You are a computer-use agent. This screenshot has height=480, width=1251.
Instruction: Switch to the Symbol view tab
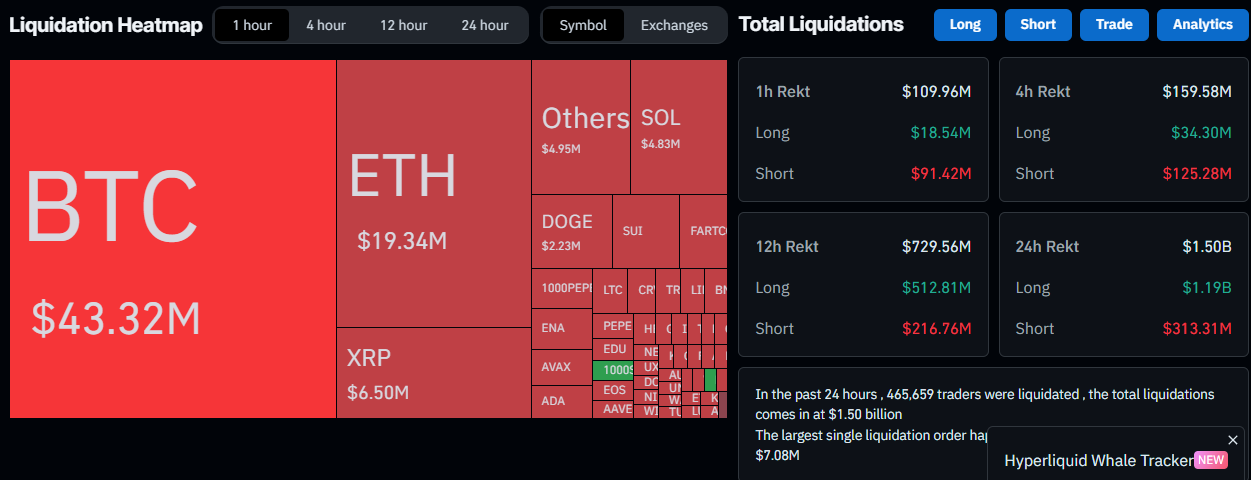(x=583, y=25)
